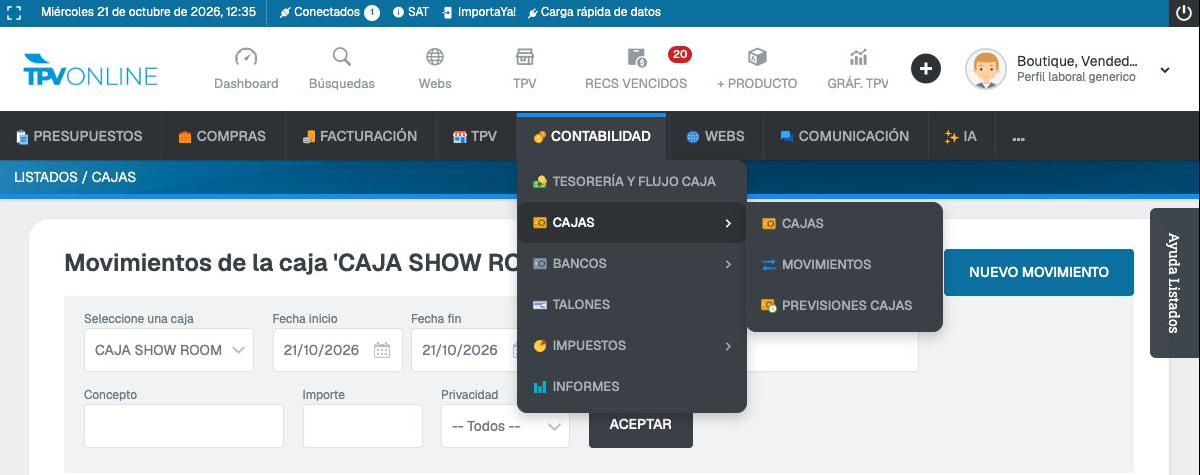
Task: Click the round black plus button
Action: tap(926, 69)
